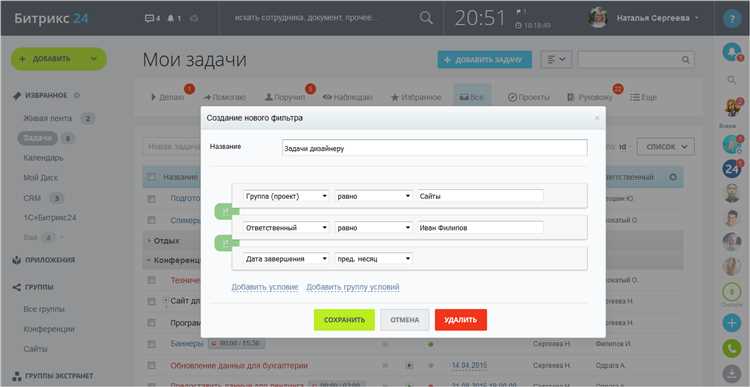Open the Список view dropdown
The height and width of the screenshot is (387, 750).
point(665,146)
